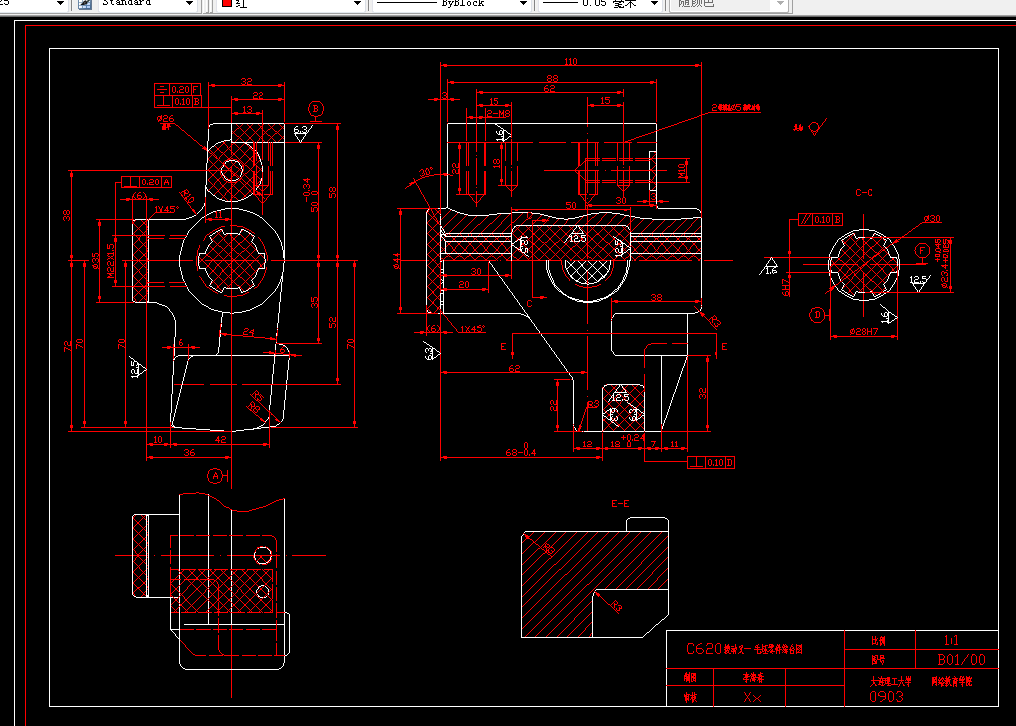Select datum marker B circle

click(x=316, y=109)
